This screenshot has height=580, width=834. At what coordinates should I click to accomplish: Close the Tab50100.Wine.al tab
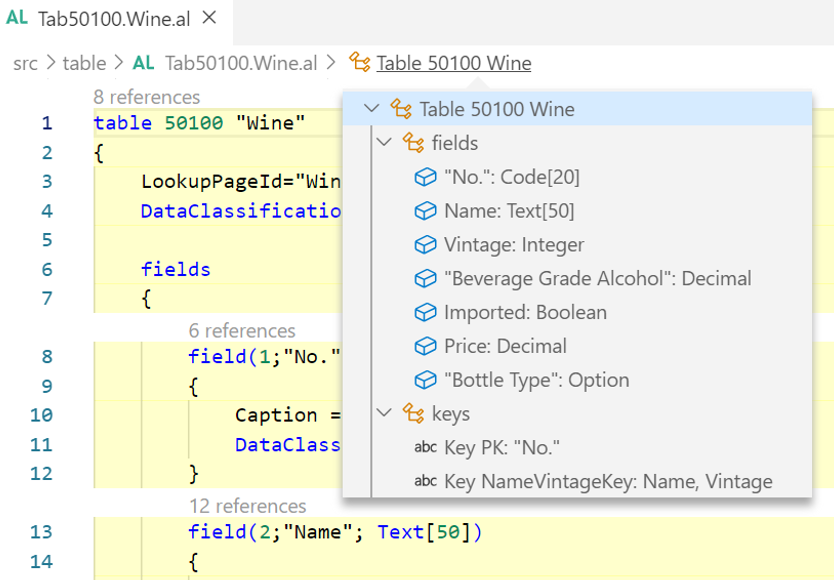(209, 18)
